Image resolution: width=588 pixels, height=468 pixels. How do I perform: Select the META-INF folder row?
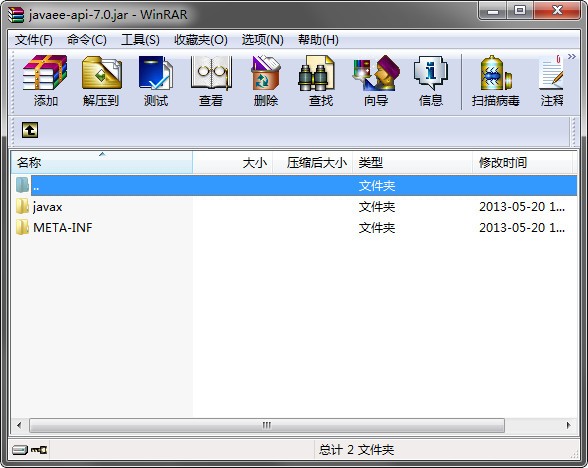coord(294,228)
